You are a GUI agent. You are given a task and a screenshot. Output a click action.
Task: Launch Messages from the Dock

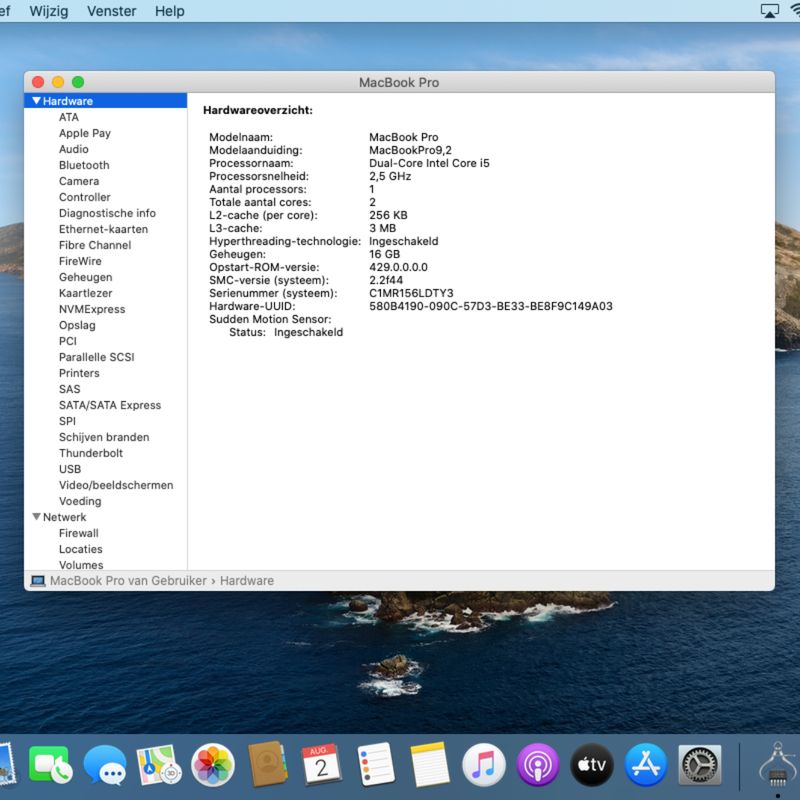pyautogui.click(x=105, y=764)
